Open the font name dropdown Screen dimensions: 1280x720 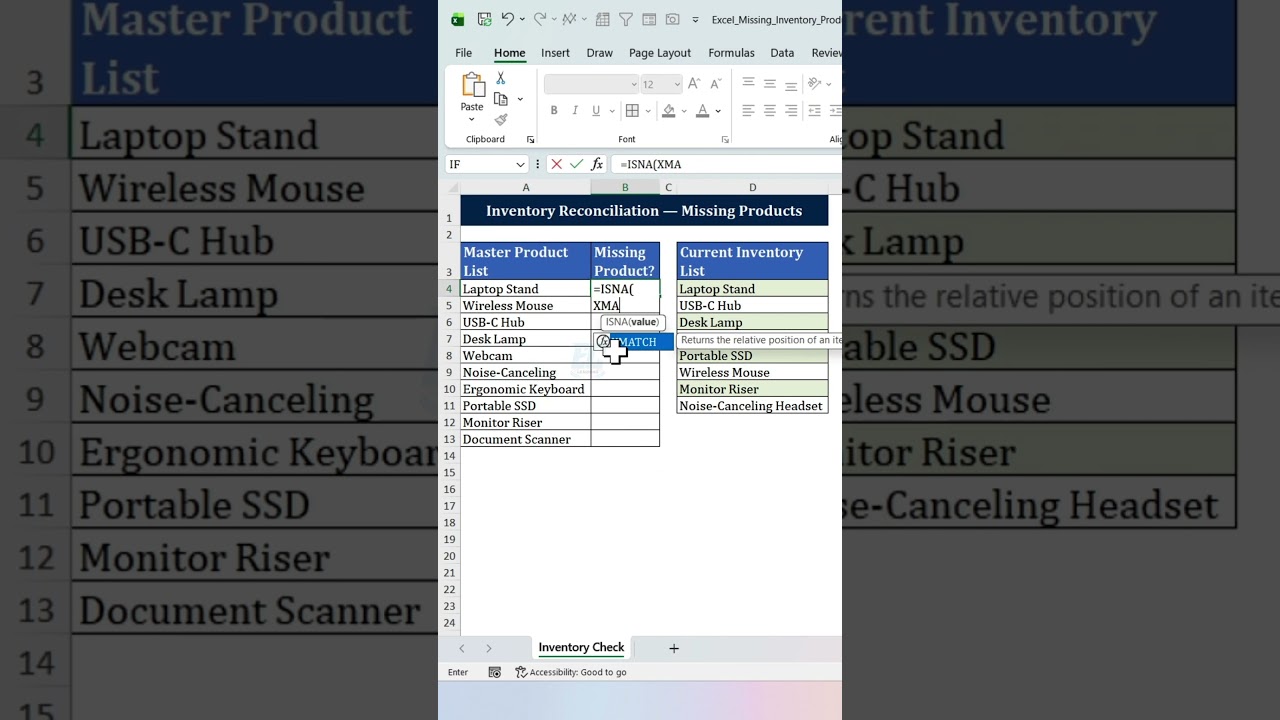[633, 84]
